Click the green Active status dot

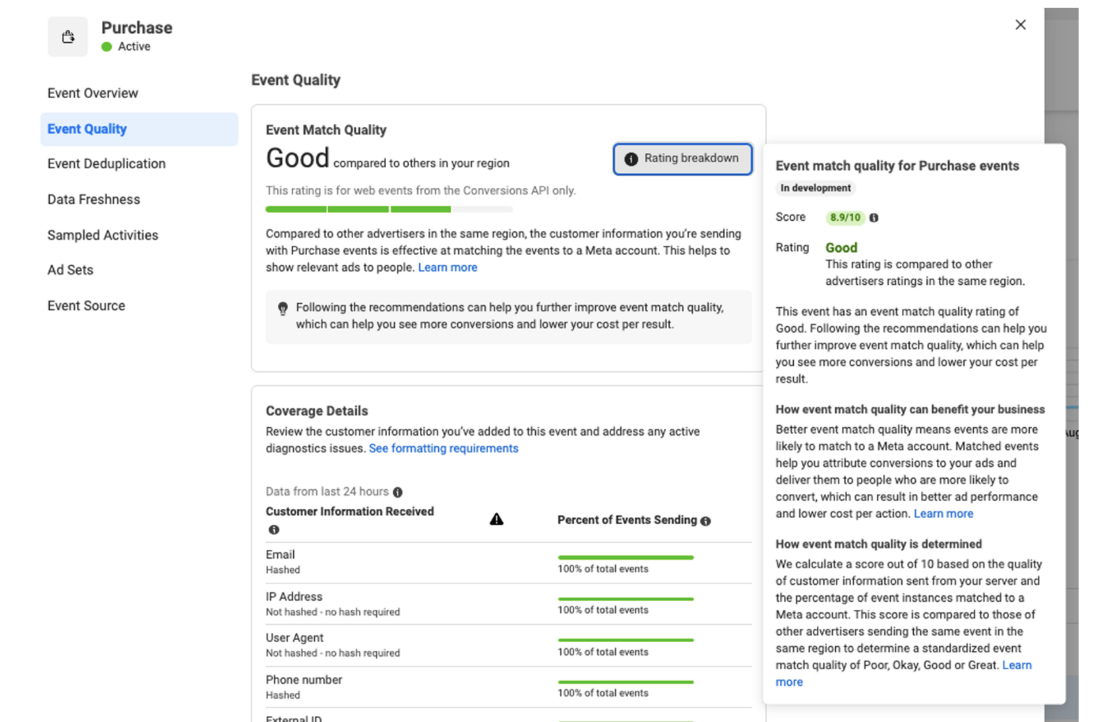pos(107,46)
